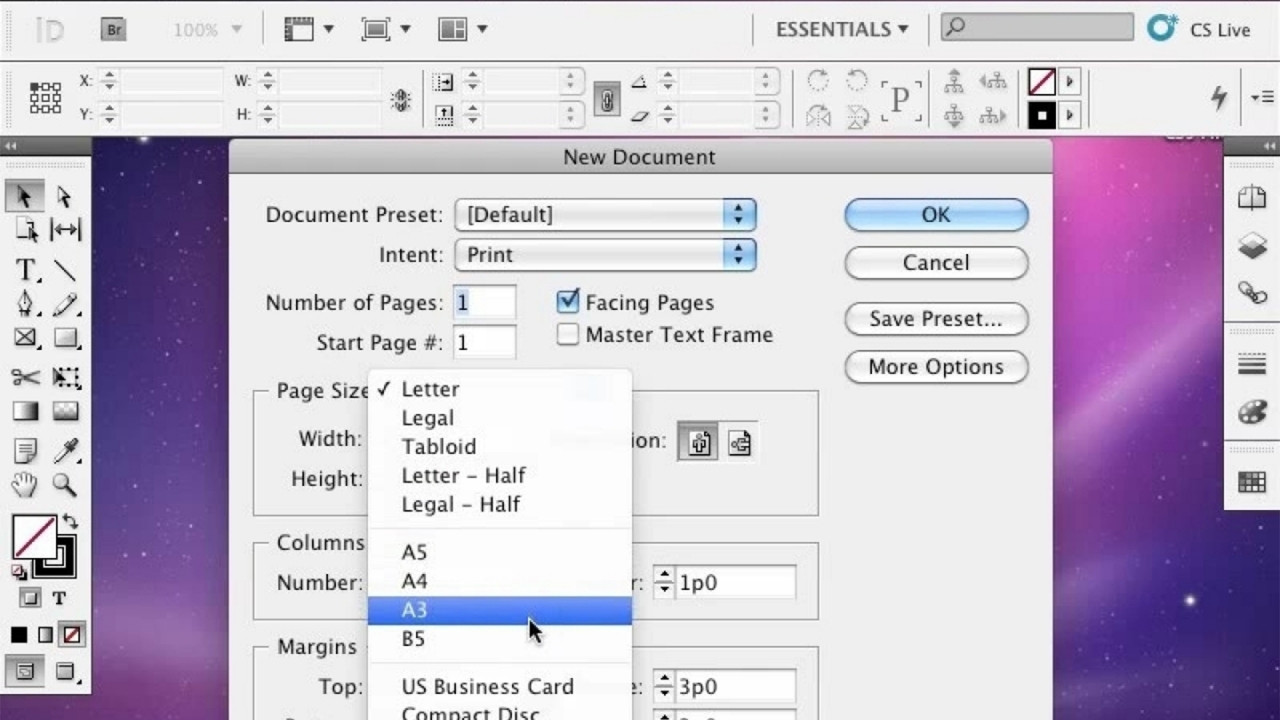Select the Eyedropper tool

(x=66, y=450)
